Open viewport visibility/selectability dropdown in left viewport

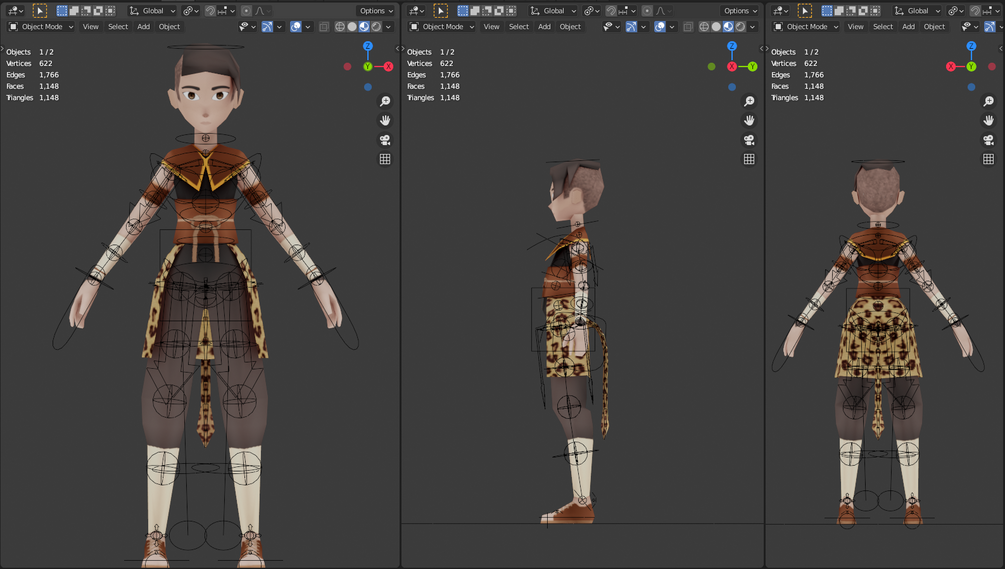247,27
